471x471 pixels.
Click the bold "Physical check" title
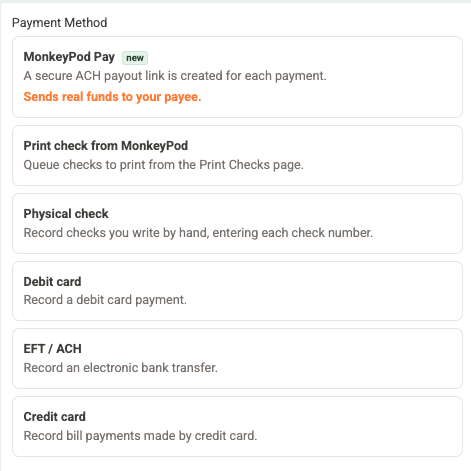pyautogui.click(x=66, y=214)
